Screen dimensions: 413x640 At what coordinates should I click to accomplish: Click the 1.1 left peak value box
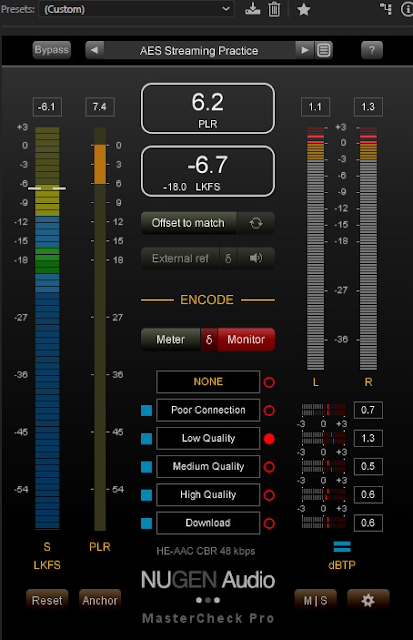click(315, 107)
